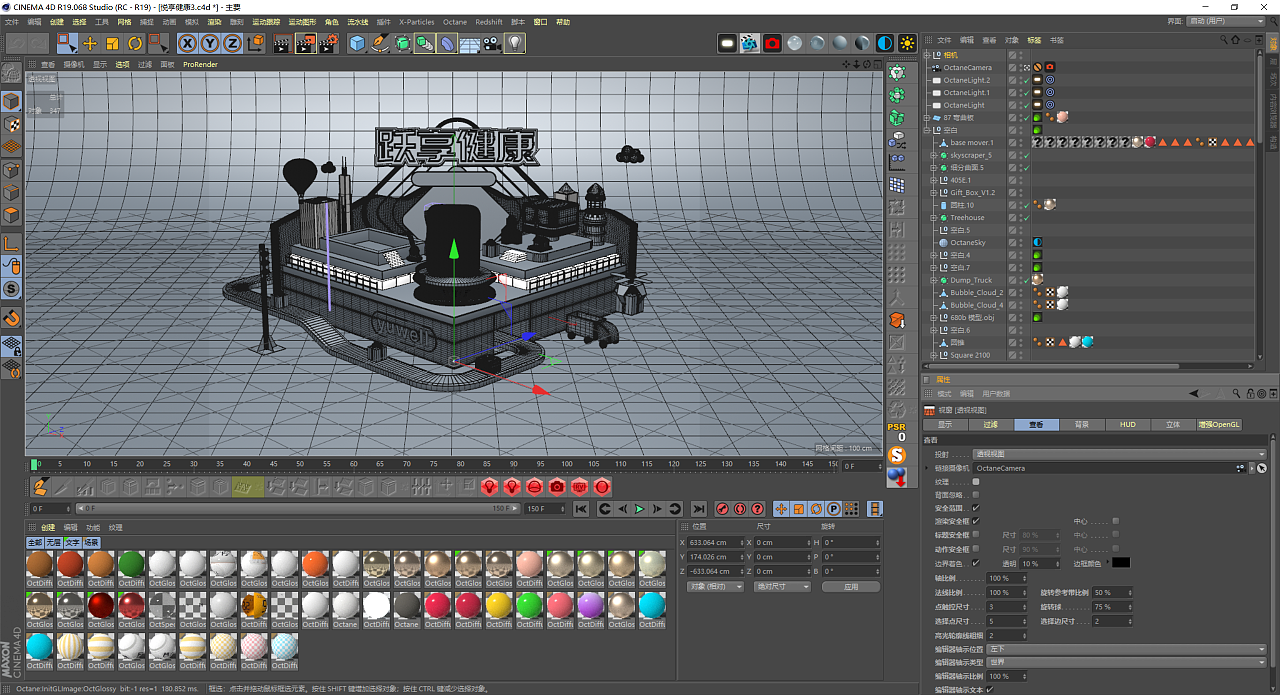The width and height of the screenshot is (1280, 695).
Task: Expand the 87 弯曲板 object
Action: [x=927, y=117]
